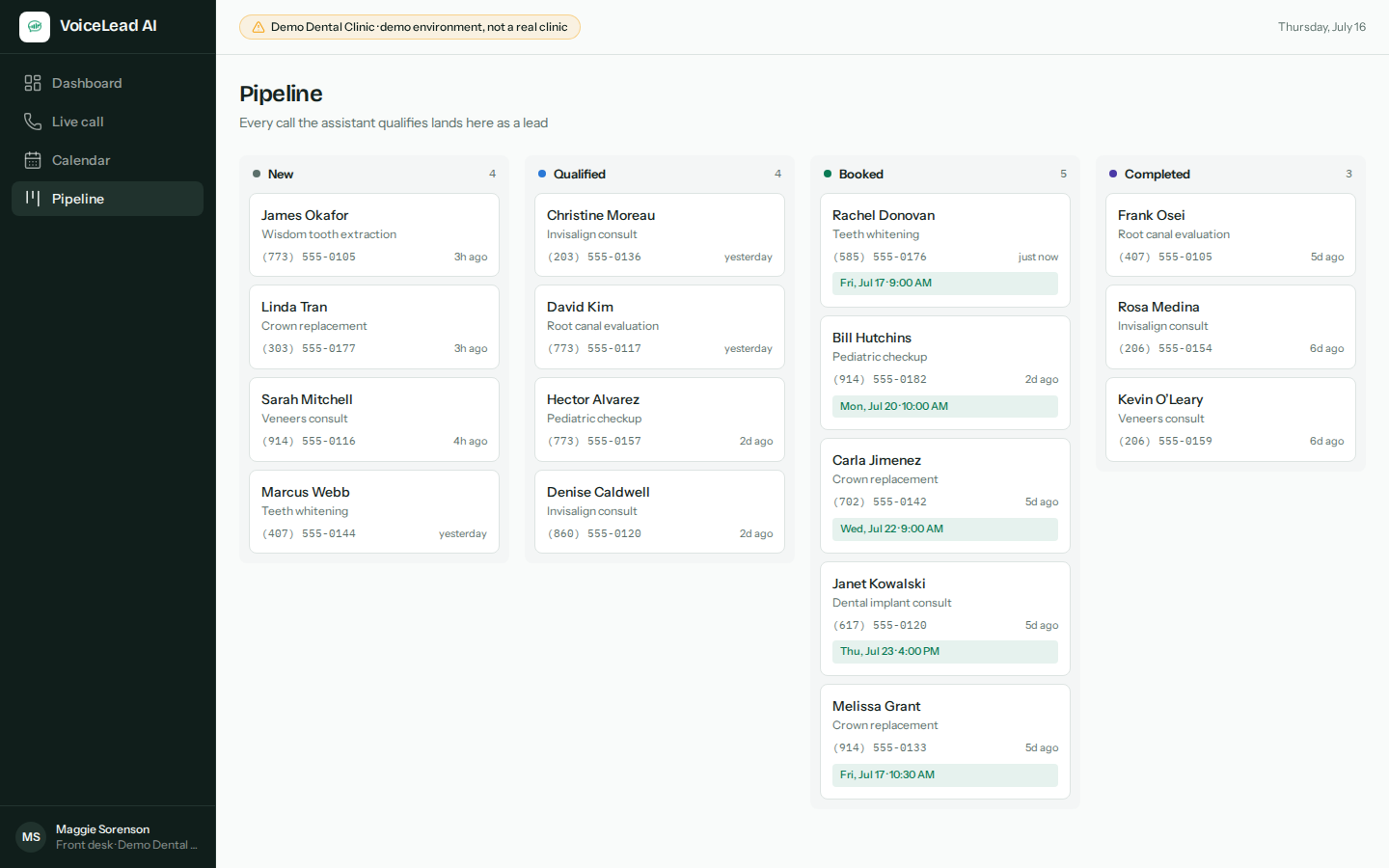This screenshot has height=868, width=1389.
Task: Click the VoiceLead AI logo icon
Action: (x=35, y=27)
